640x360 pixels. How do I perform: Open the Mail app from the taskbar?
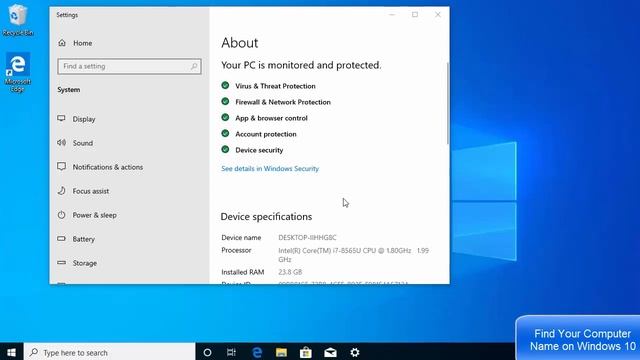330,352
